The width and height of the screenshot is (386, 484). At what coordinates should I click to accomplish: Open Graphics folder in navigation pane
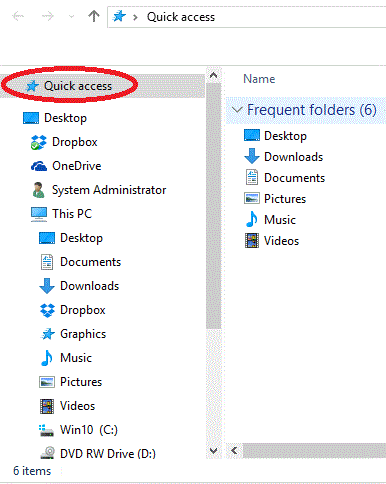pyautogui.click(x=83, y=334)
